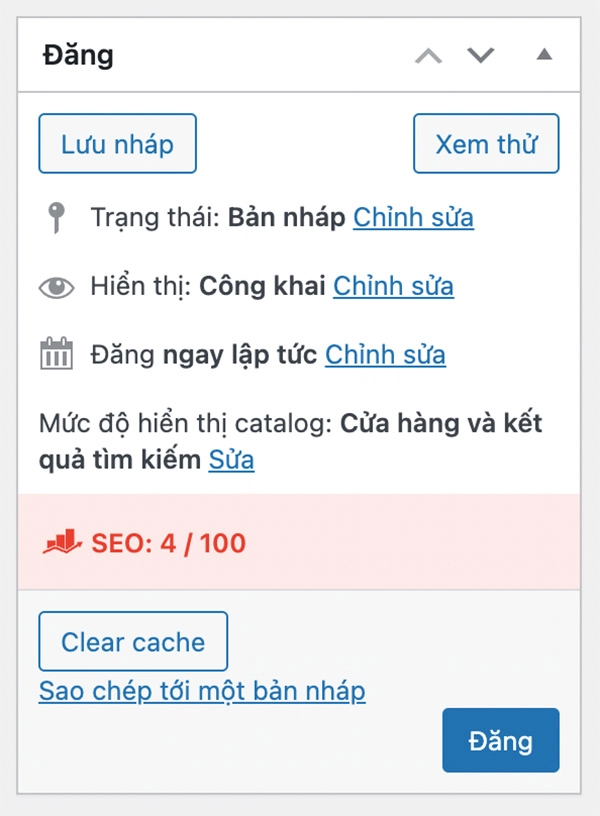Click the eye icon beside Hiển thị
Viewport: 600px width, 816px height.
pos(55,285)
